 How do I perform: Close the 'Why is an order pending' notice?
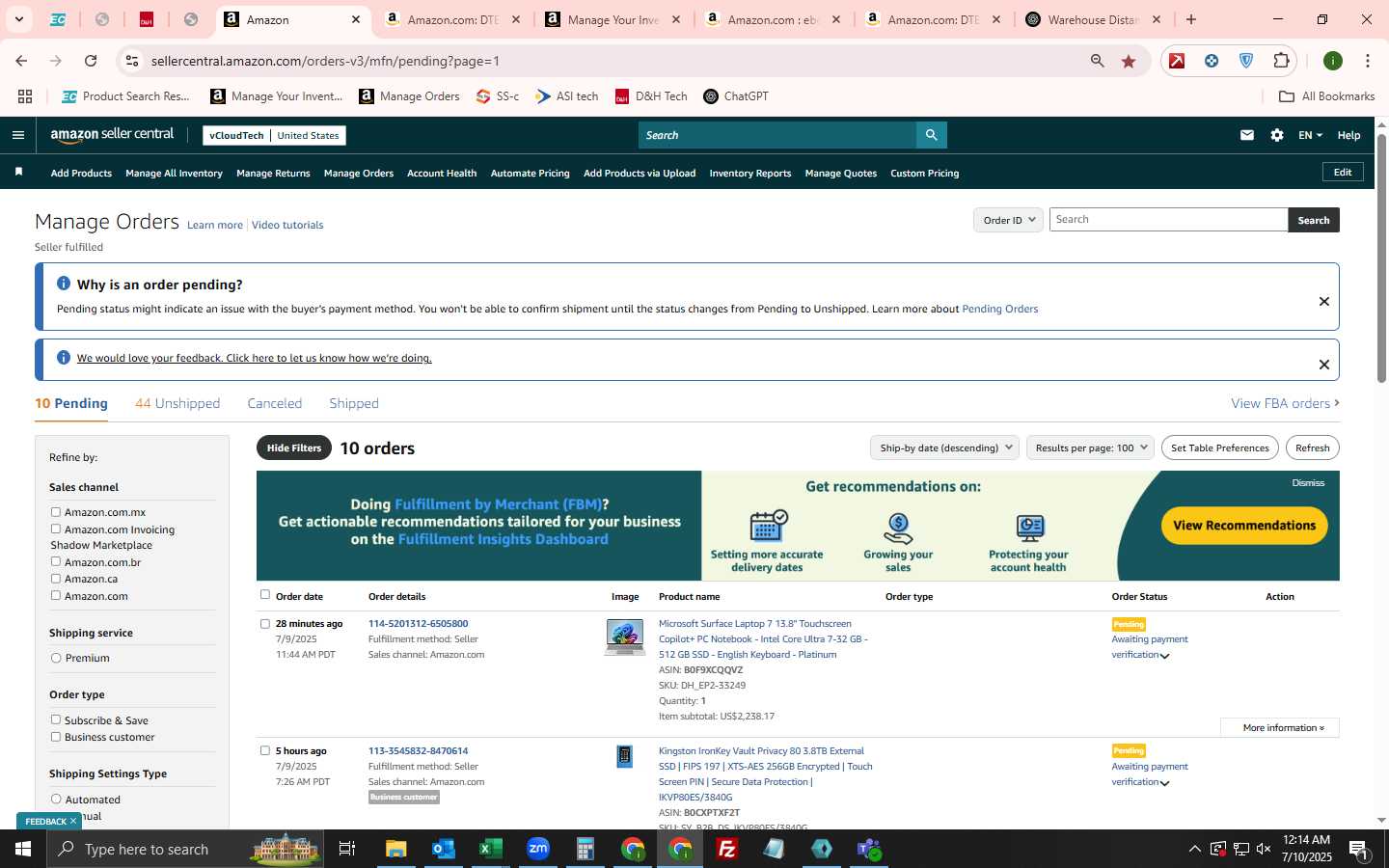[1324, 302]
